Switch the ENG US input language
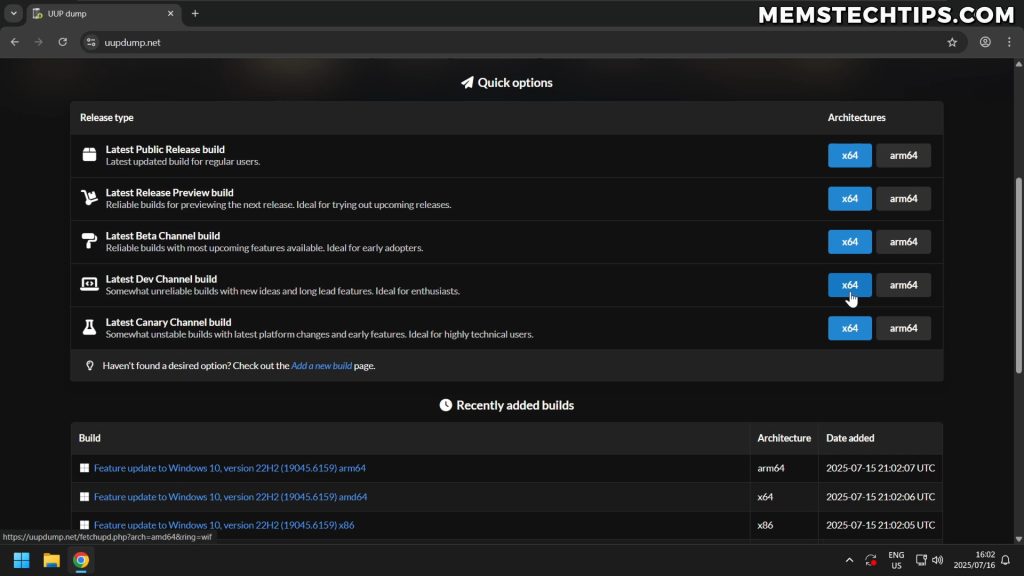 pos(896,560)
